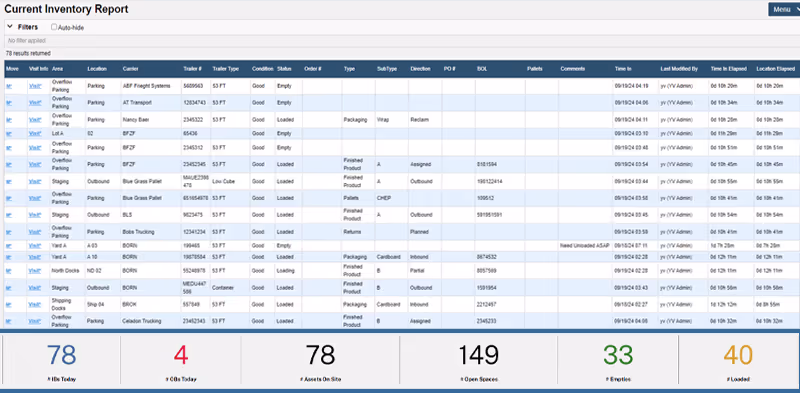Sort by the Location column header
Viewport: 800px width, 393px height.
coord(97,69)
